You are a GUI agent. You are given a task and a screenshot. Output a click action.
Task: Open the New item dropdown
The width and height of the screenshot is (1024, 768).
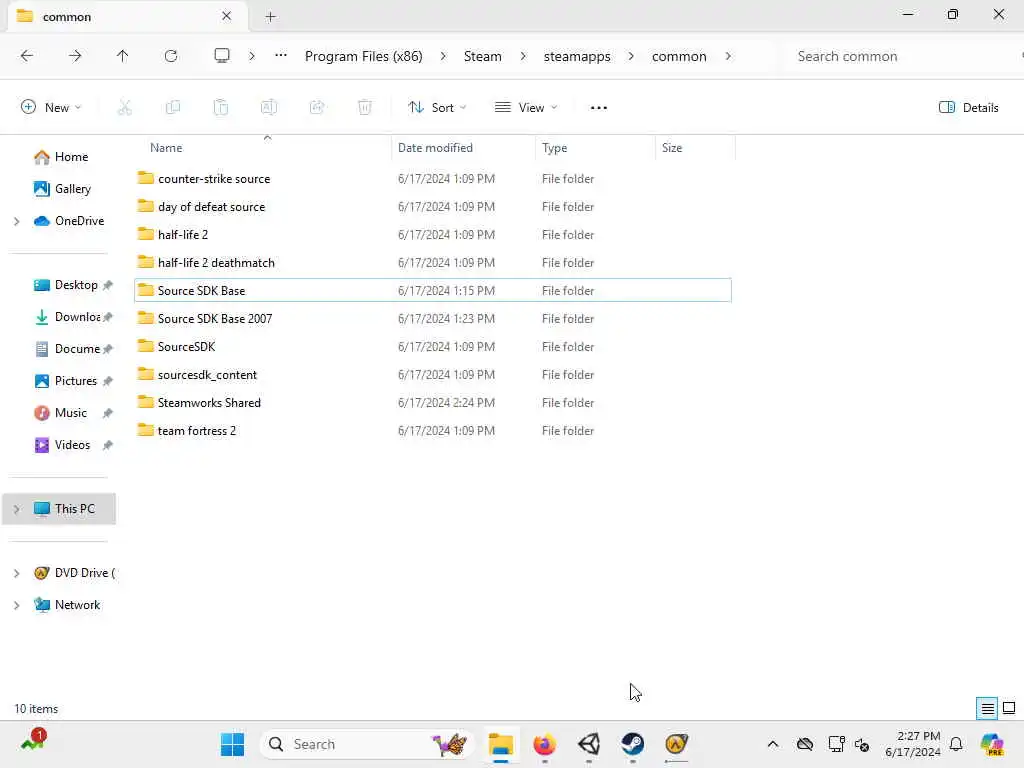51,108
